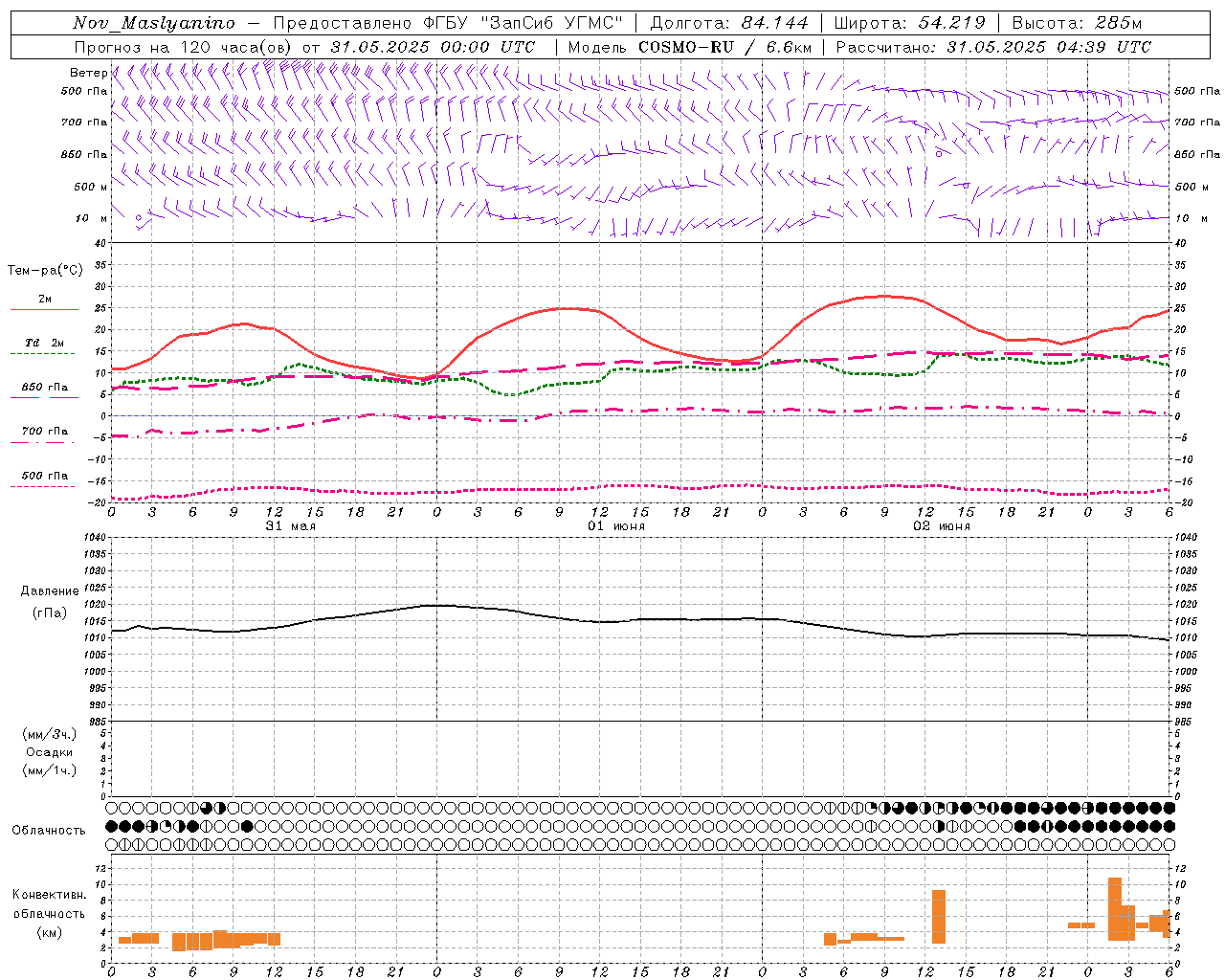
Task: Click the Тем-ра(°C) axis label
Action: click(45, 271)
